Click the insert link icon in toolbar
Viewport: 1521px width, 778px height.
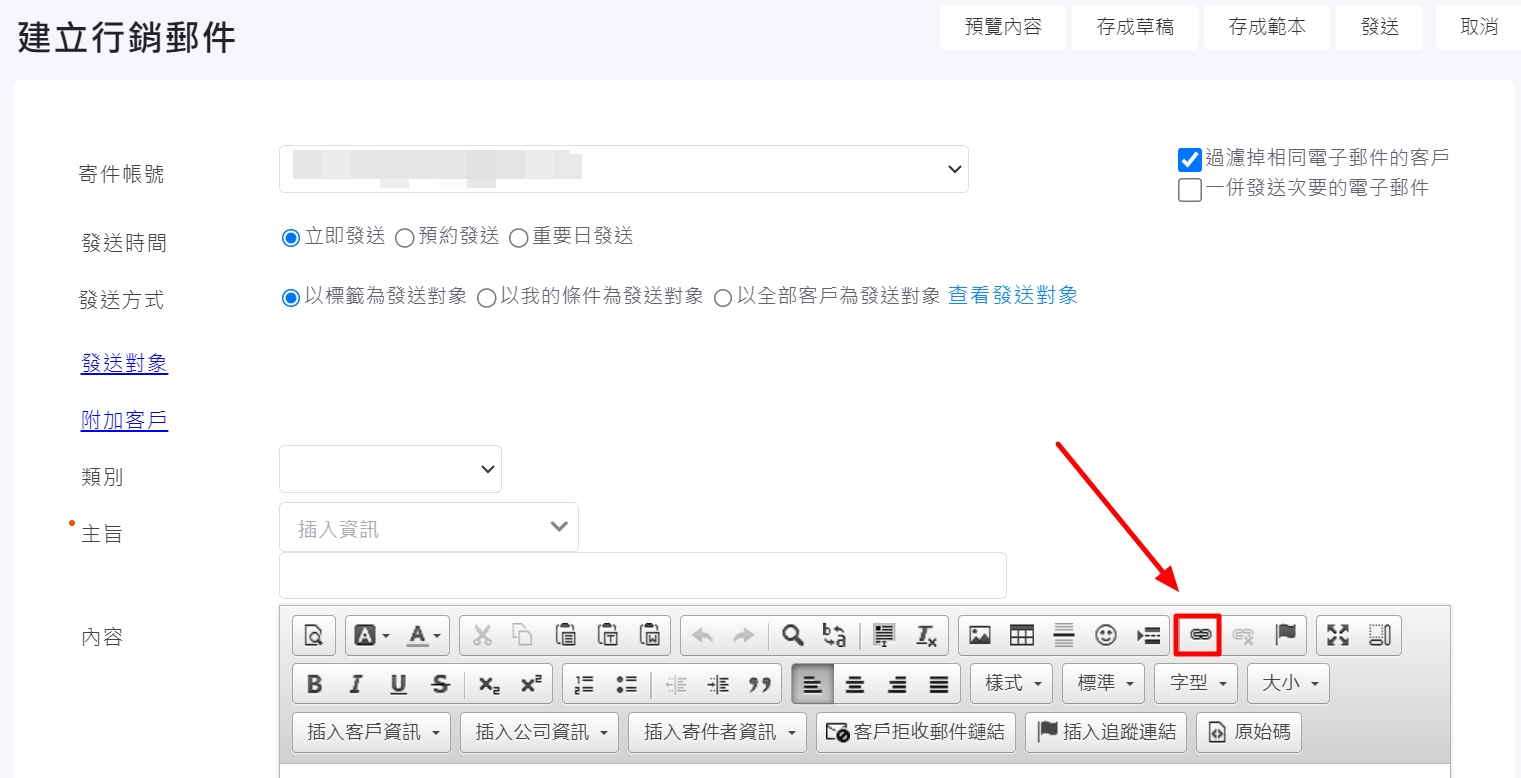tap(1198, 635)
